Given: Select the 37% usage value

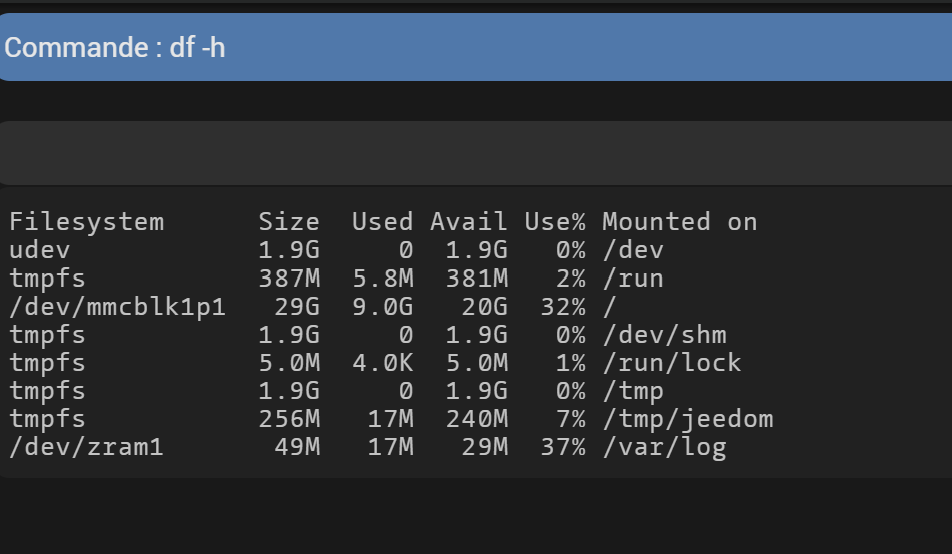Looking at the screenshot, I should point(562,447).
